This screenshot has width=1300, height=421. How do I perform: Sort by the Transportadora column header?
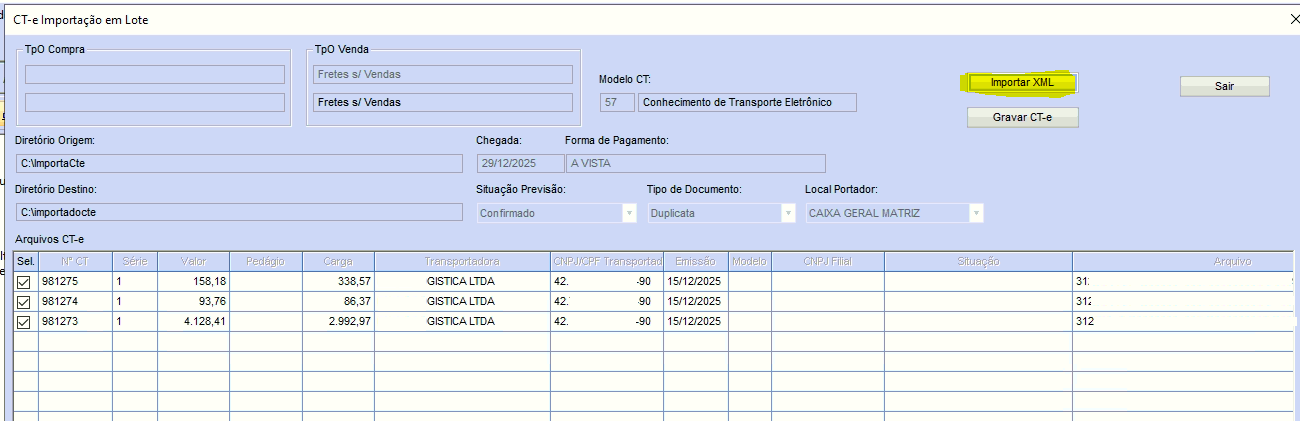pos(461,261)
